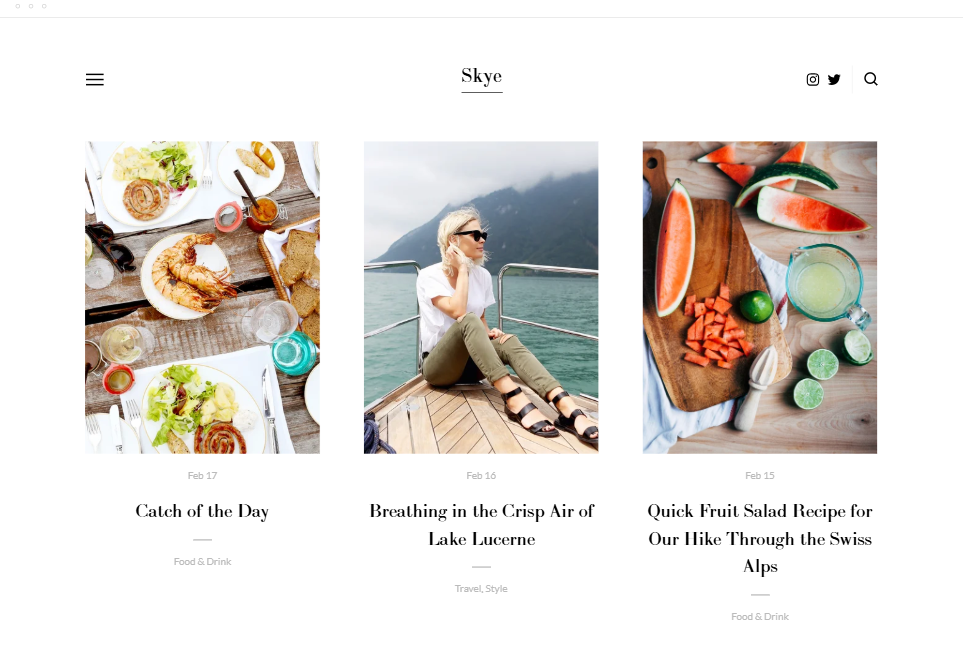This screenshot has width=963, height=645.
Task: Open the Twitter bird icon
Action: (x=834, y=79)
